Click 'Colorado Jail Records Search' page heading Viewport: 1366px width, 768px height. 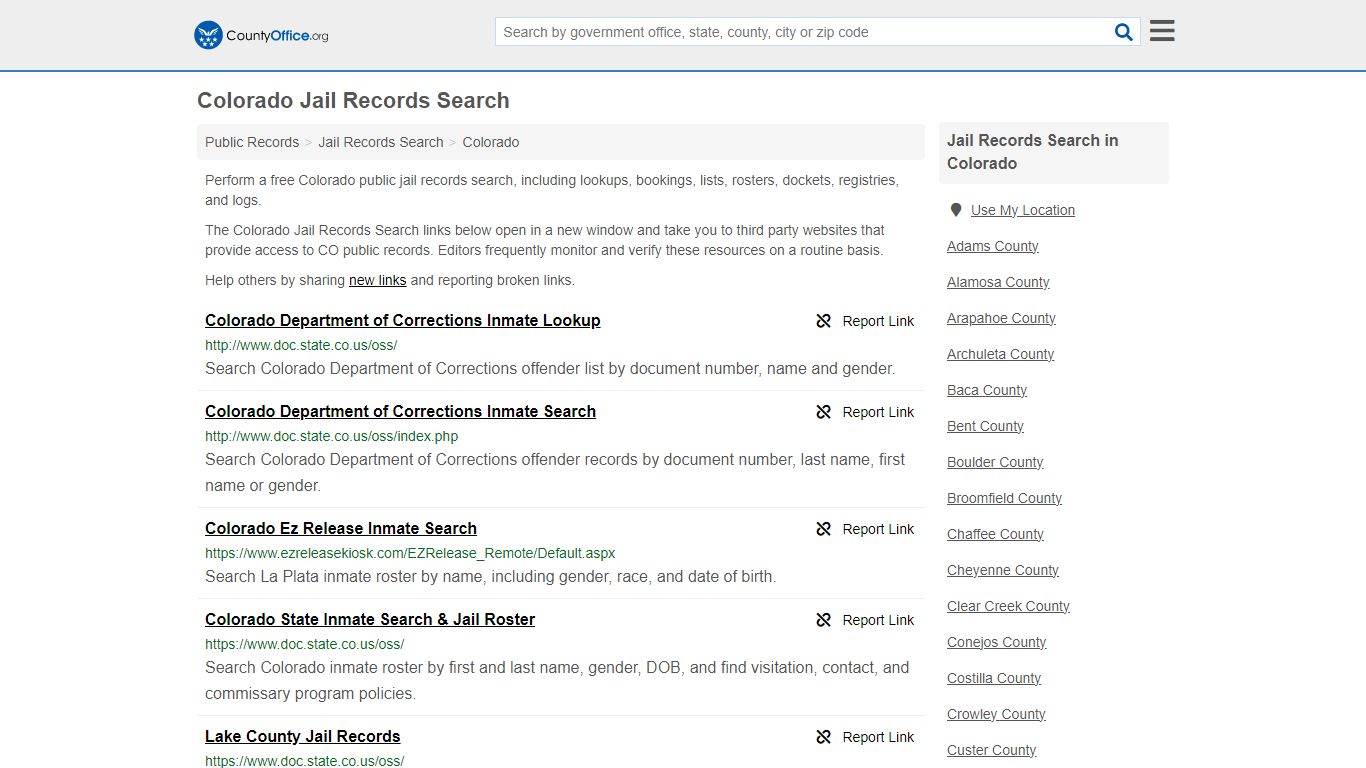(x=353, y=101)
